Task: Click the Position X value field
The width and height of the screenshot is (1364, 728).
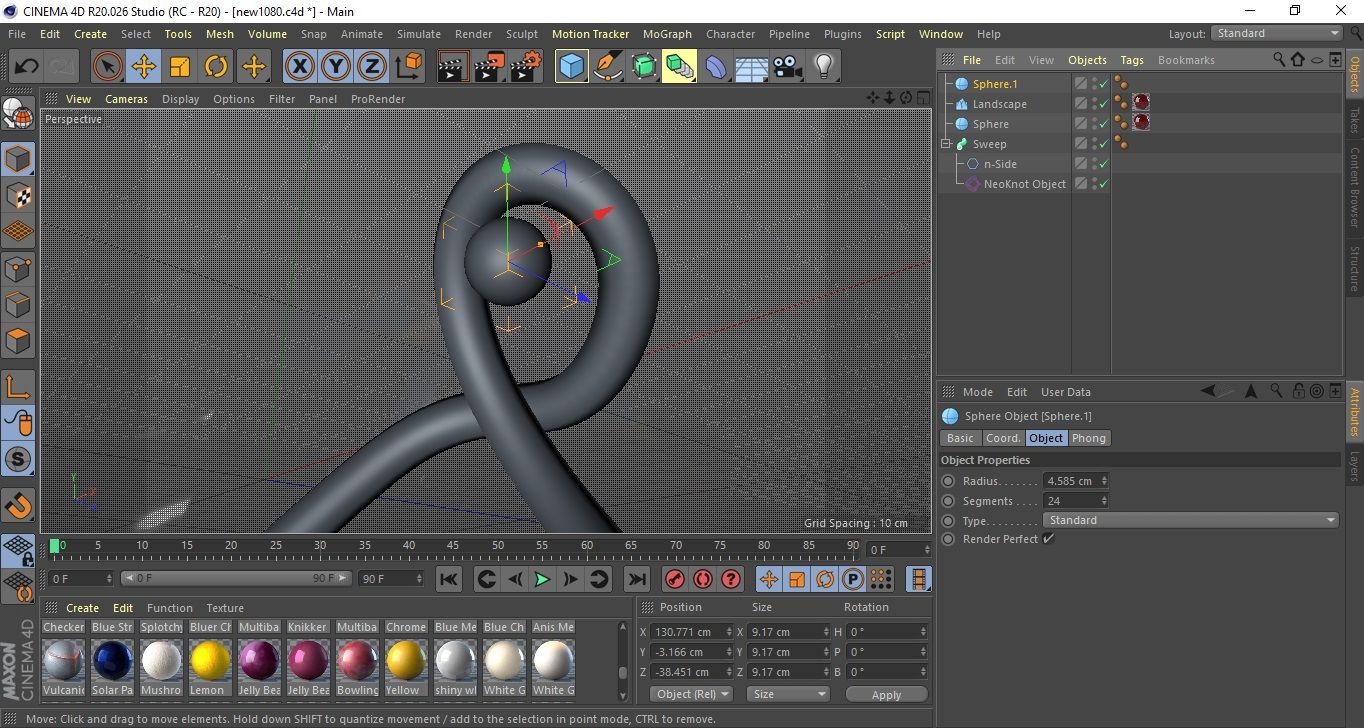Action: (690, 632)
